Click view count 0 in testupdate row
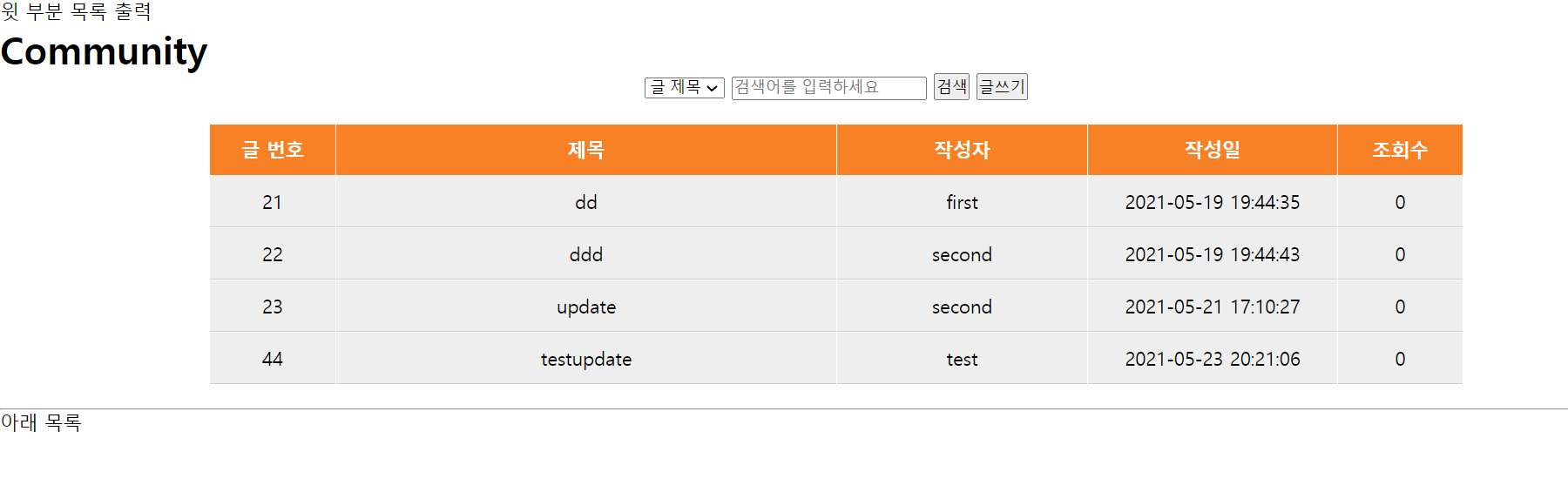This screenshot has width=1568, height=492. click(x=1400, y=359)
